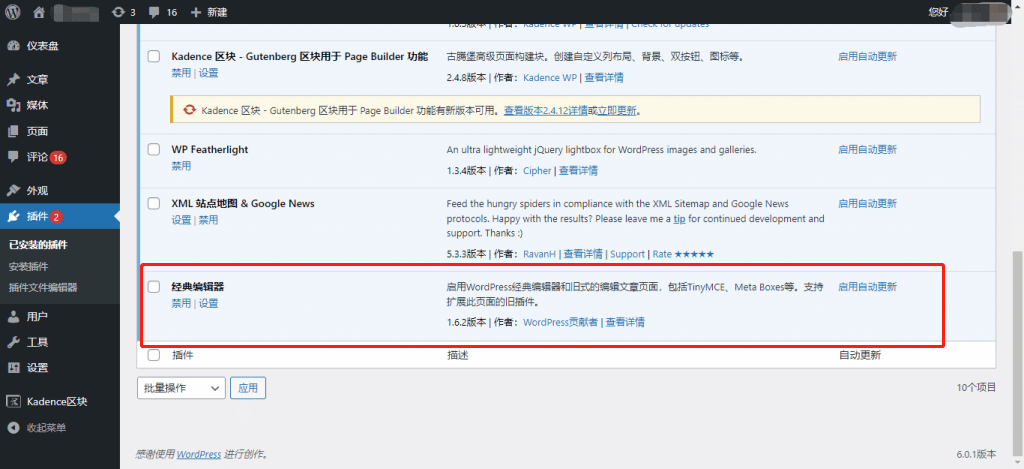Deactivate 经典编辑器 via 禁用 link
Viewport: 1024px width, 469px height.
click(x=181, y=303)
